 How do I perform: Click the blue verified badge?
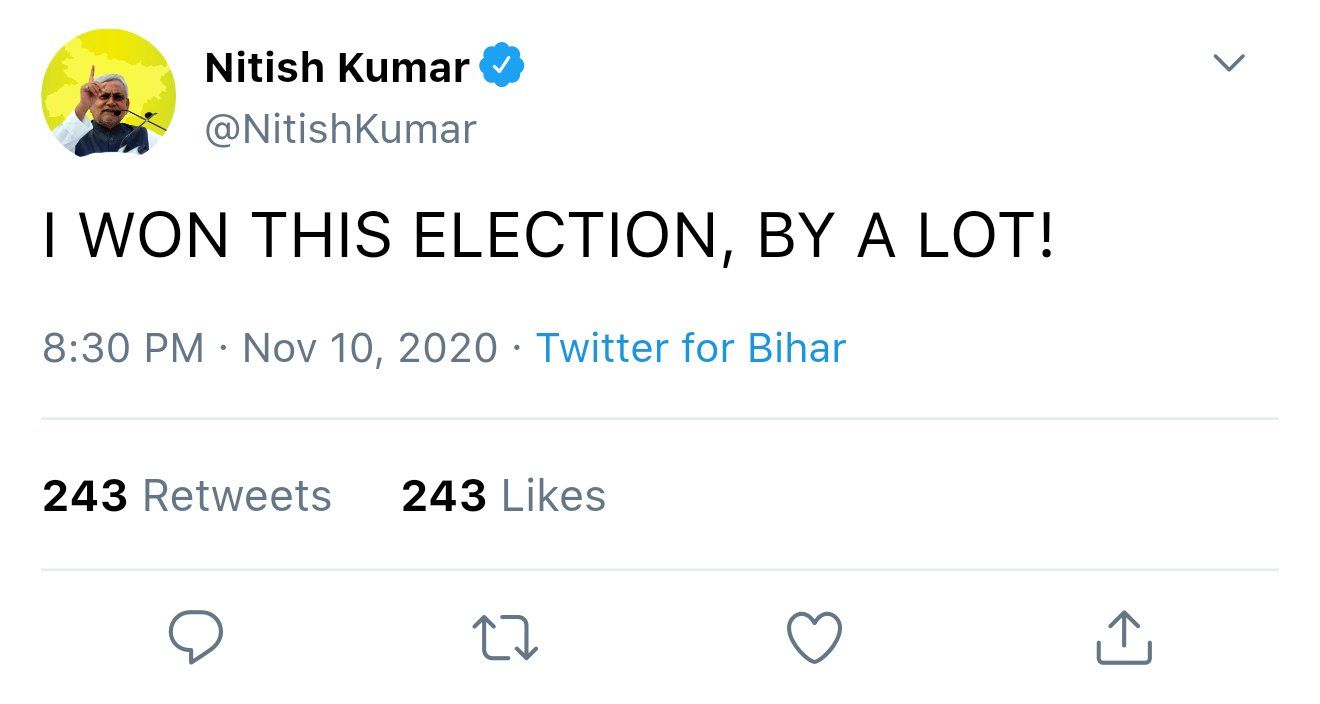click(503, 67)
